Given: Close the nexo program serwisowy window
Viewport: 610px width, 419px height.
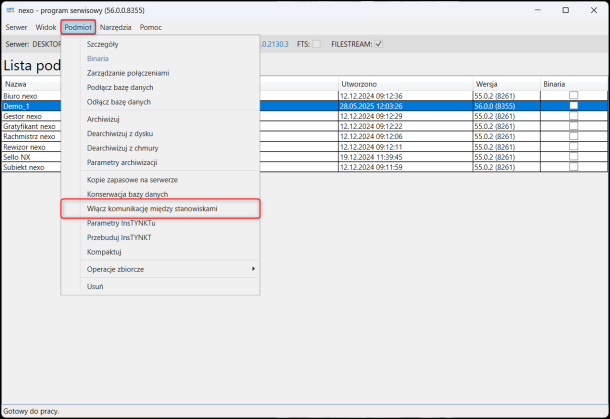Looking at the screenshot, I should click(x=594, y=10).
